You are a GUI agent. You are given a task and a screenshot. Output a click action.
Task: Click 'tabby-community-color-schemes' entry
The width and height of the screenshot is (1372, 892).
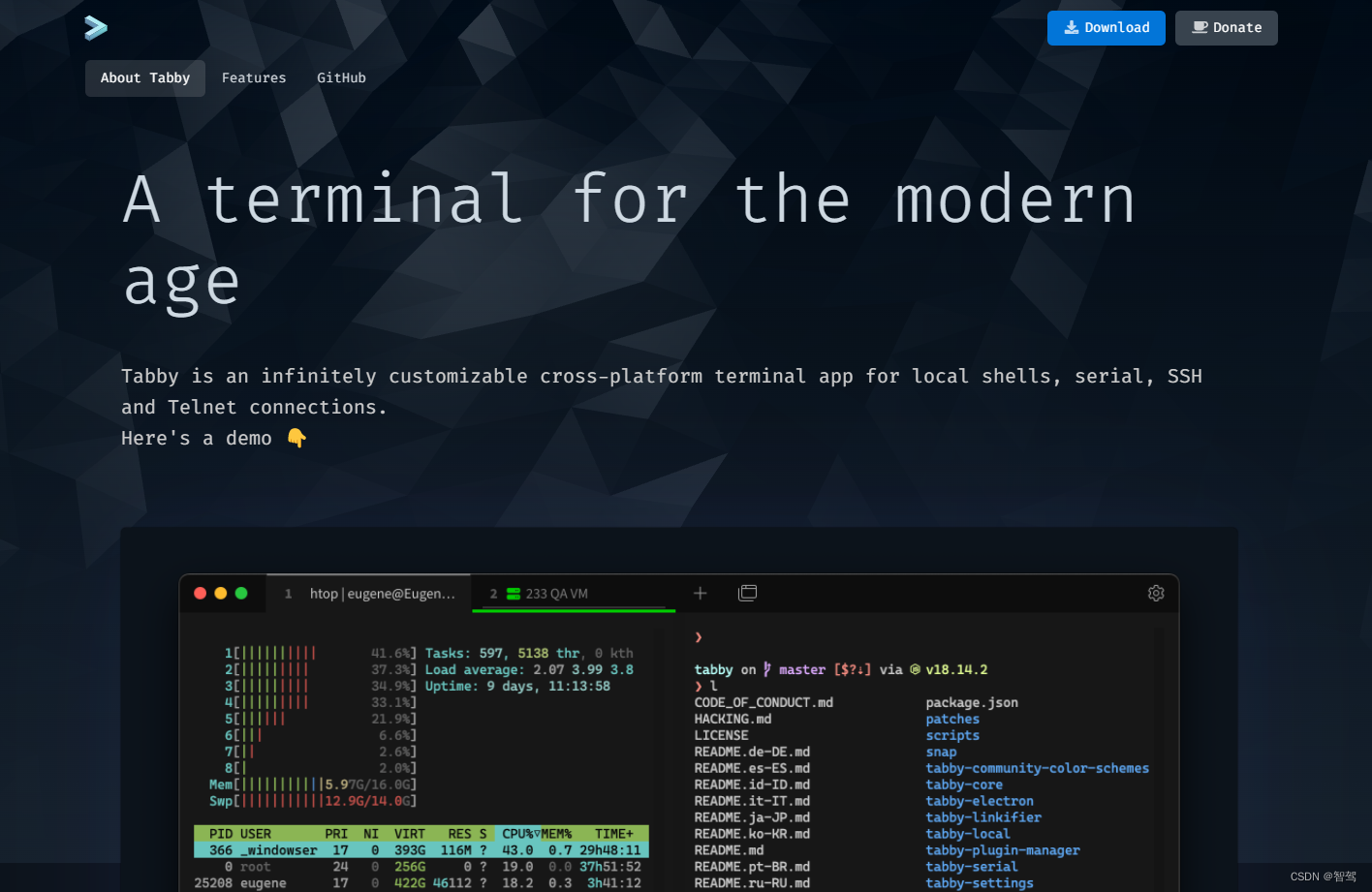1038,768
